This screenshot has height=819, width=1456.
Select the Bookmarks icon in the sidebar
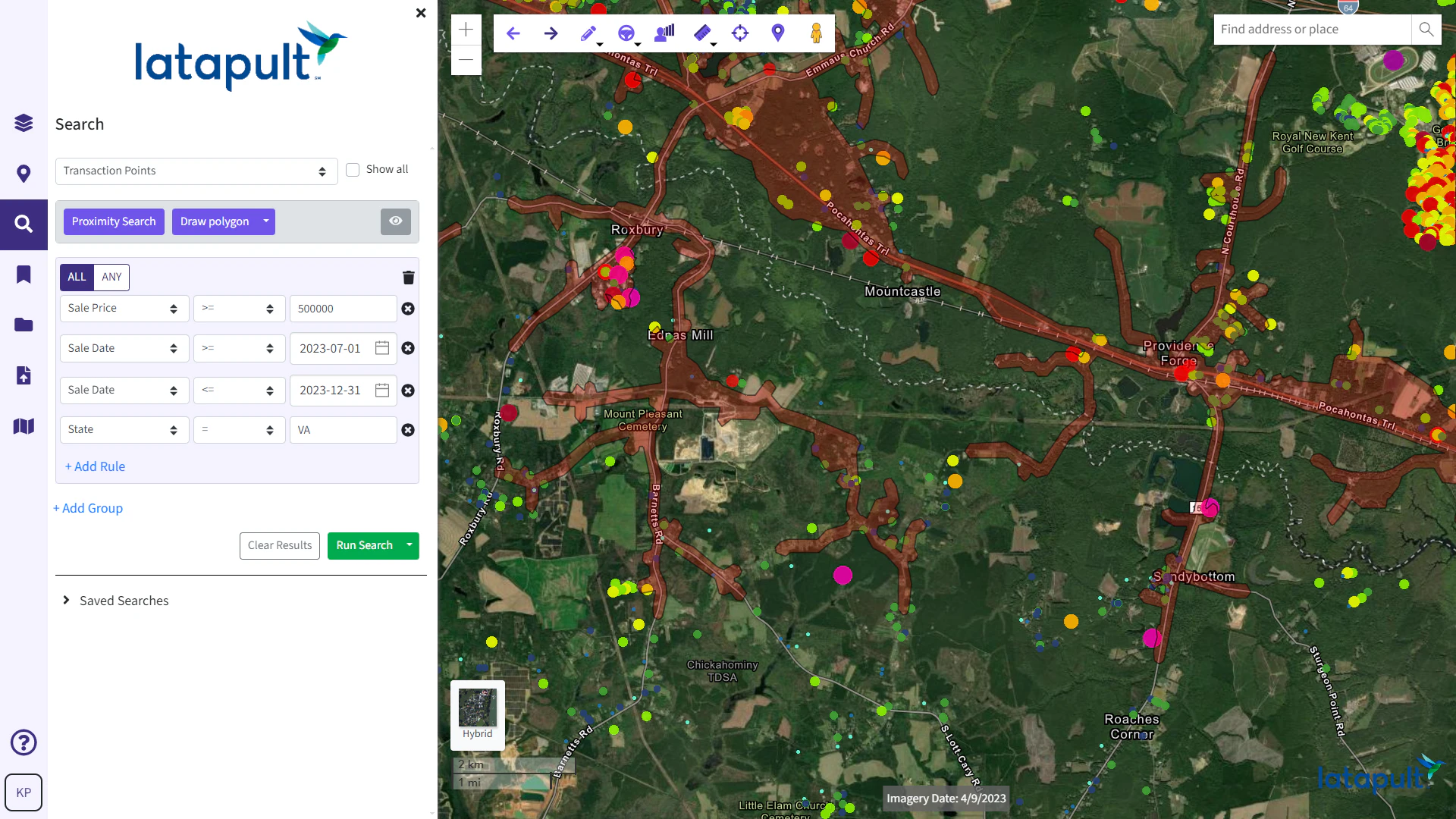tap(24, 275)
